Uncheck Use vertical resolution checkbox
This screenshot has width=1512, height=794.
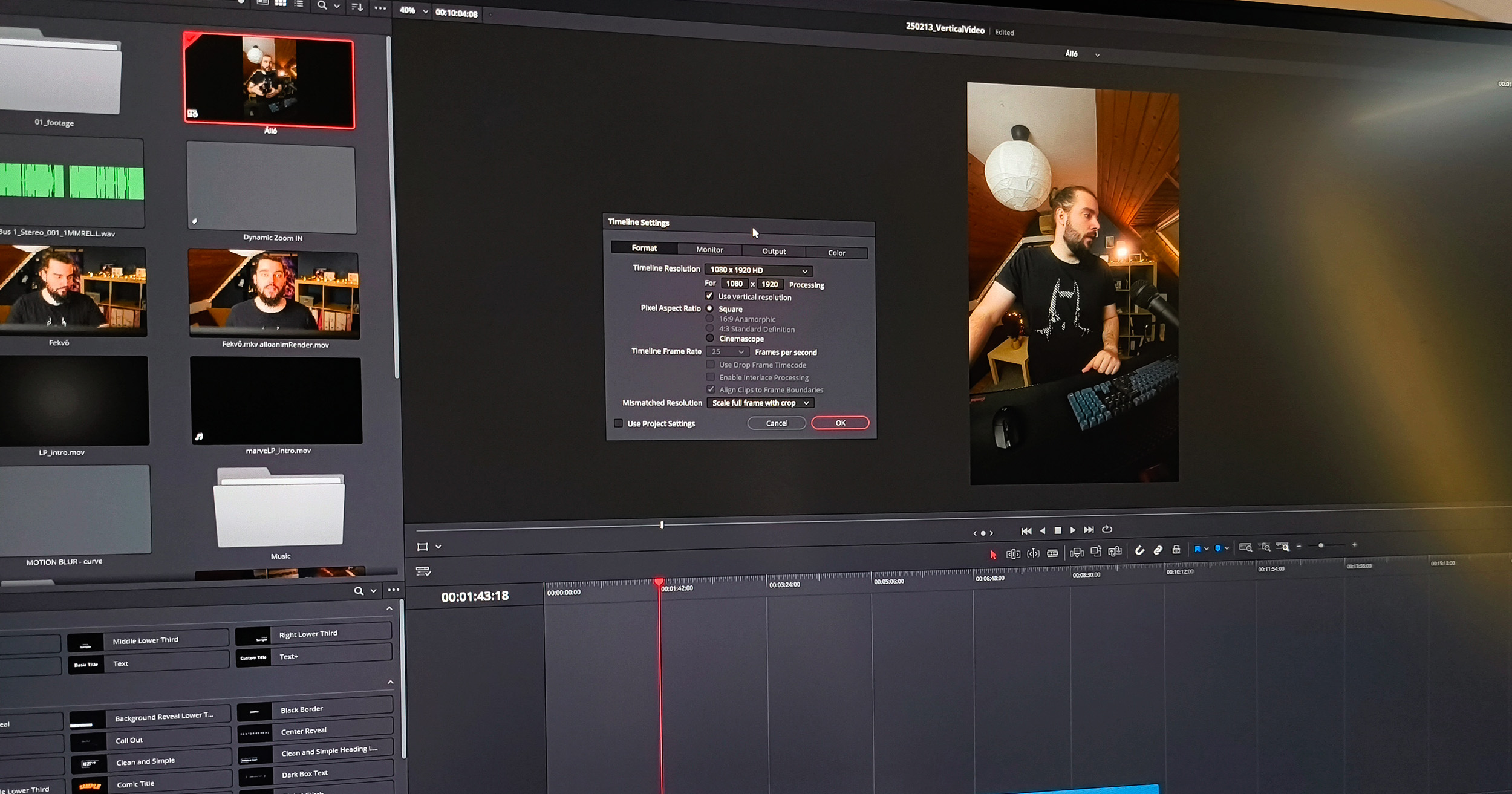(709, 296)
